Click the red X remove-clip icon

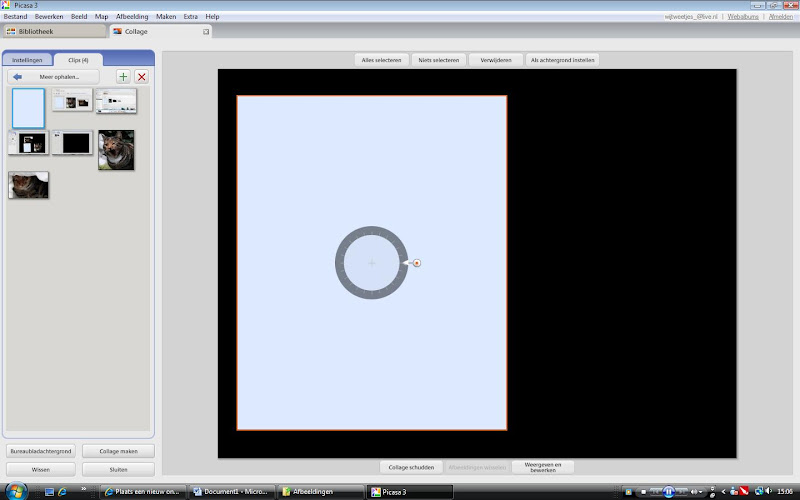click(x=142, y=77)
